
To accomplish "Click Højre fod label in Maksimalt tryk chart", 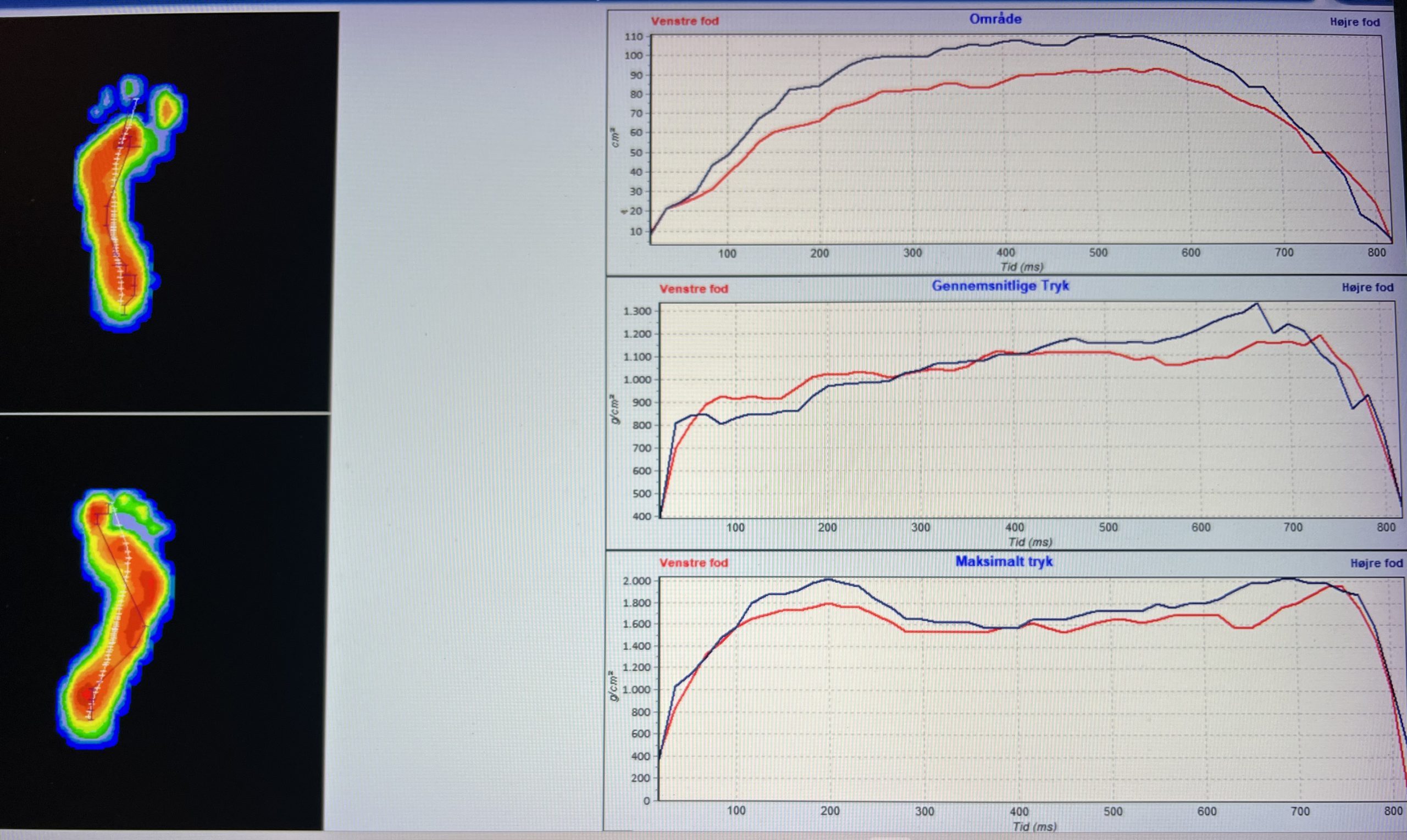I will pos(1376,563).
